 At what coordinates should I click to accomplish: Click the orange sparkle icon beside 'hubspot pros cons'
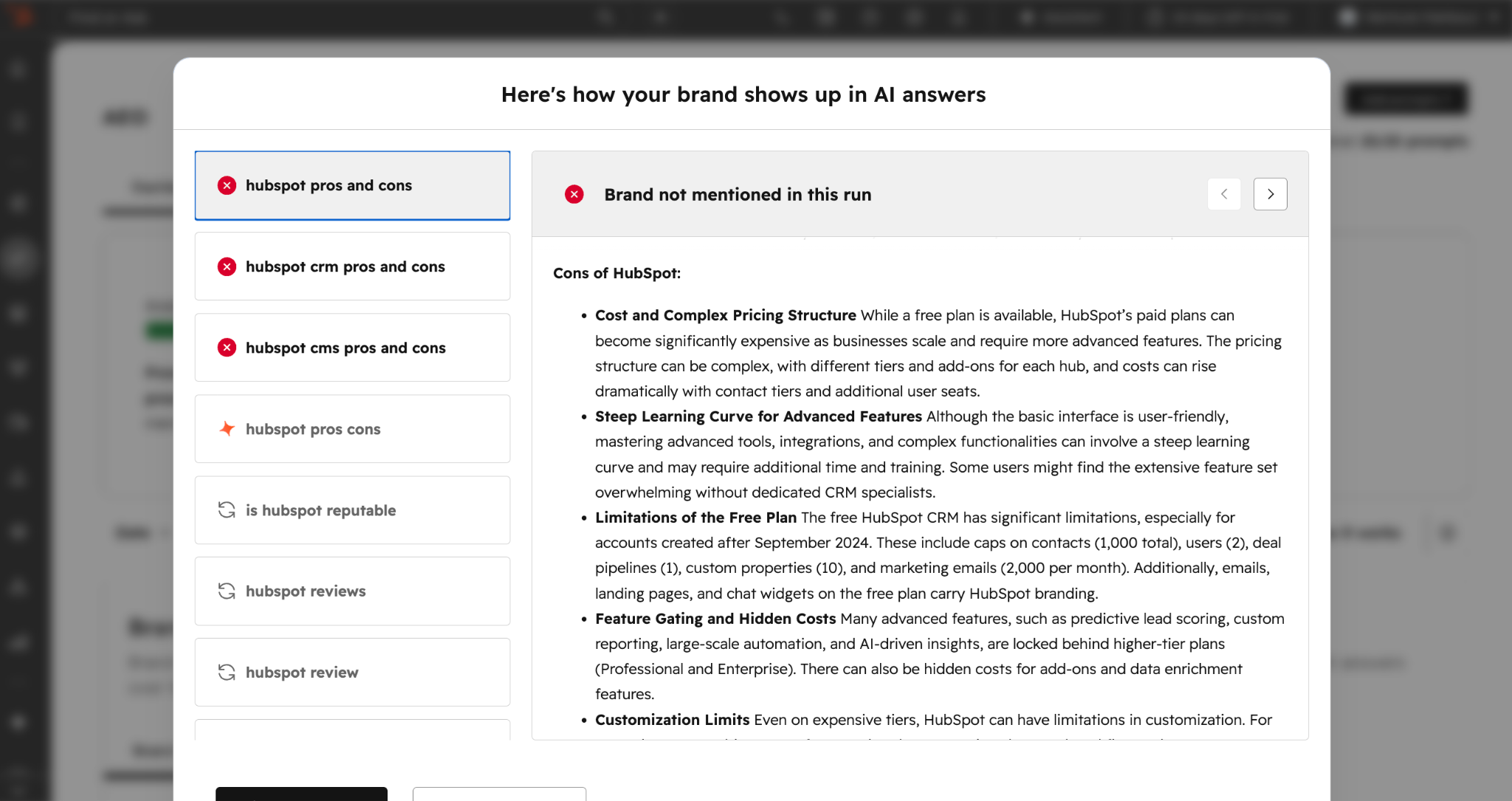click(227, 429)
